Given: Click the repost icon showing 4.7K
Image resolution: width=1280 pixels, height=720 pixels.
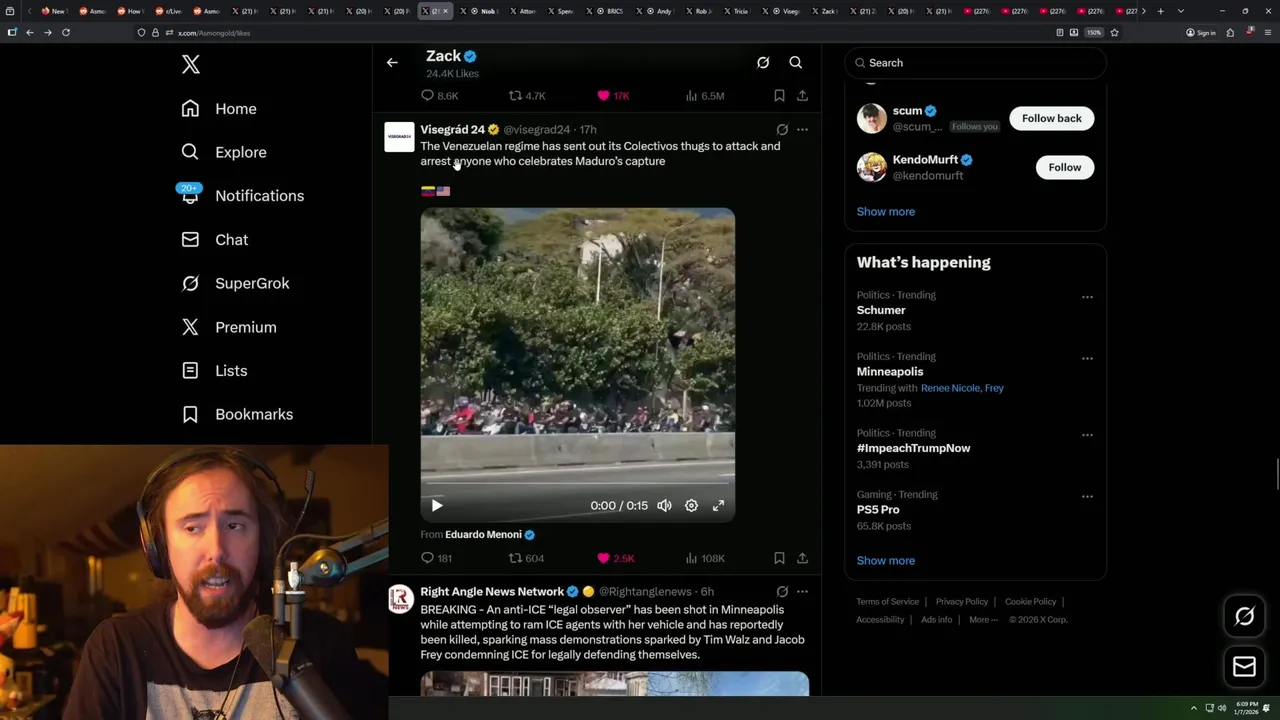Looking at the screenshot, I should pyautogui.click(x=515, y=96).
